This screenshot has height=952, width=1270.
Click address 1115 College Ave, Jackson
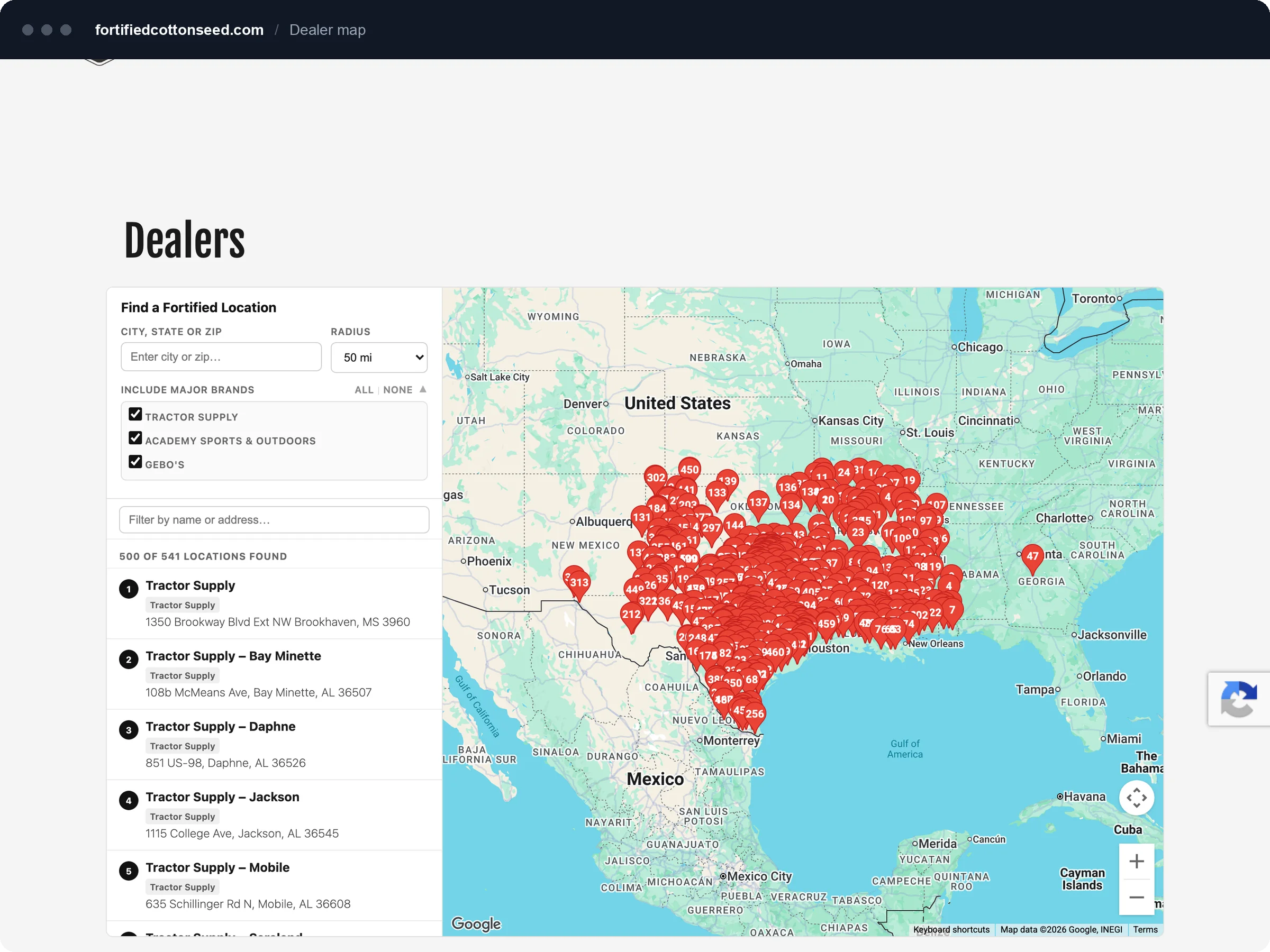click(x=242, y=834)
